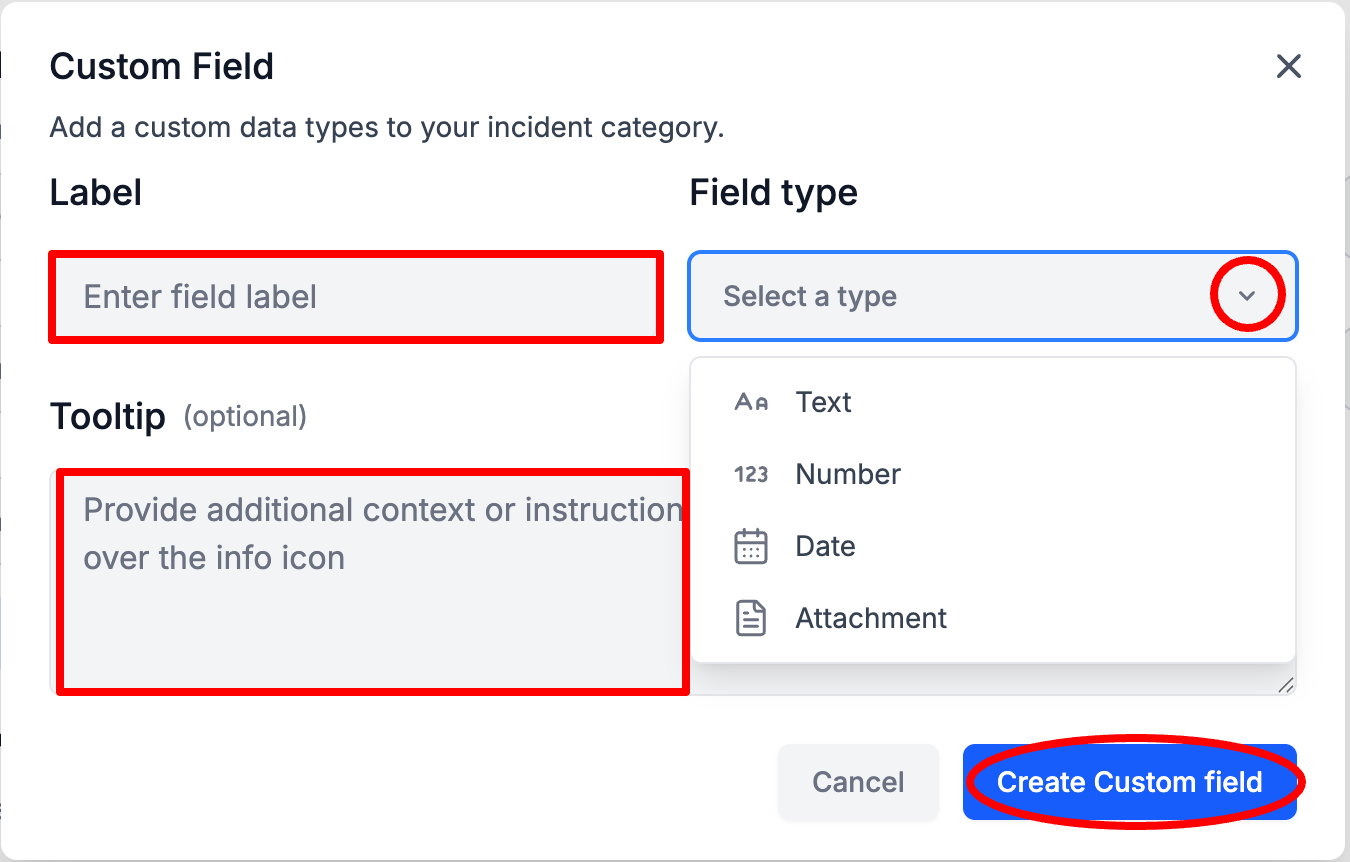Click the Aa text type icon
The width and height of the screenshot is (1350, 862).
point(750,402)
